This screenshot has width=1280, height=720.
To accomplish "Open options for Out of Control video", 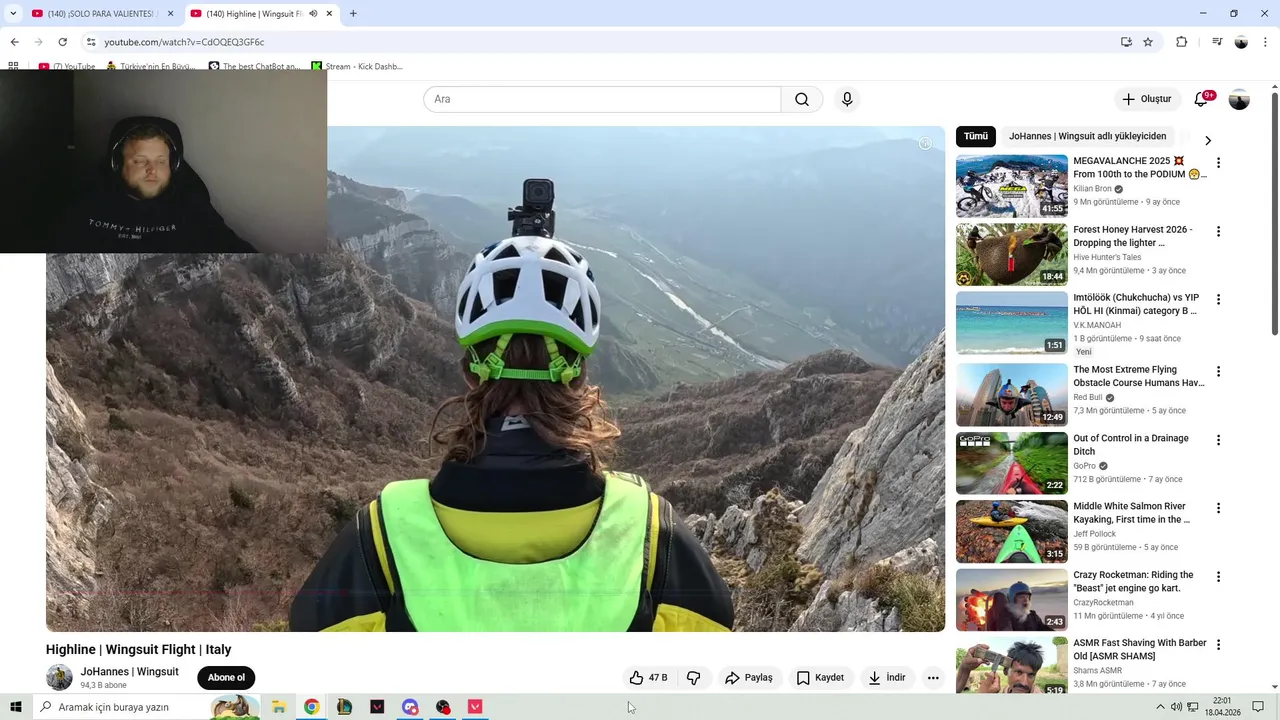I will [x=1218, y=440].
